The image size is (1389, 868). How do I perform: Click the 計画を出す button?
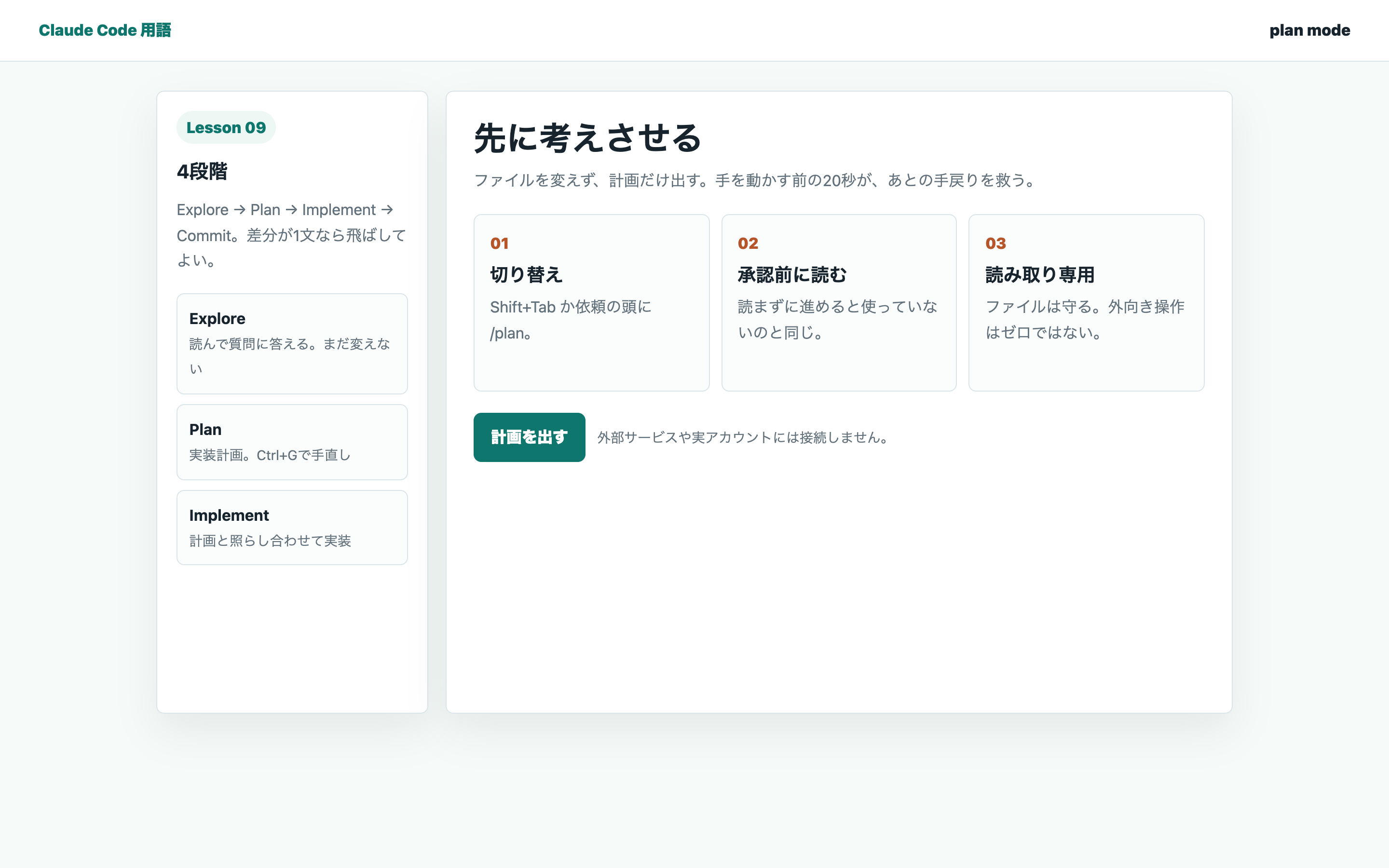click(x=529, y=437)
